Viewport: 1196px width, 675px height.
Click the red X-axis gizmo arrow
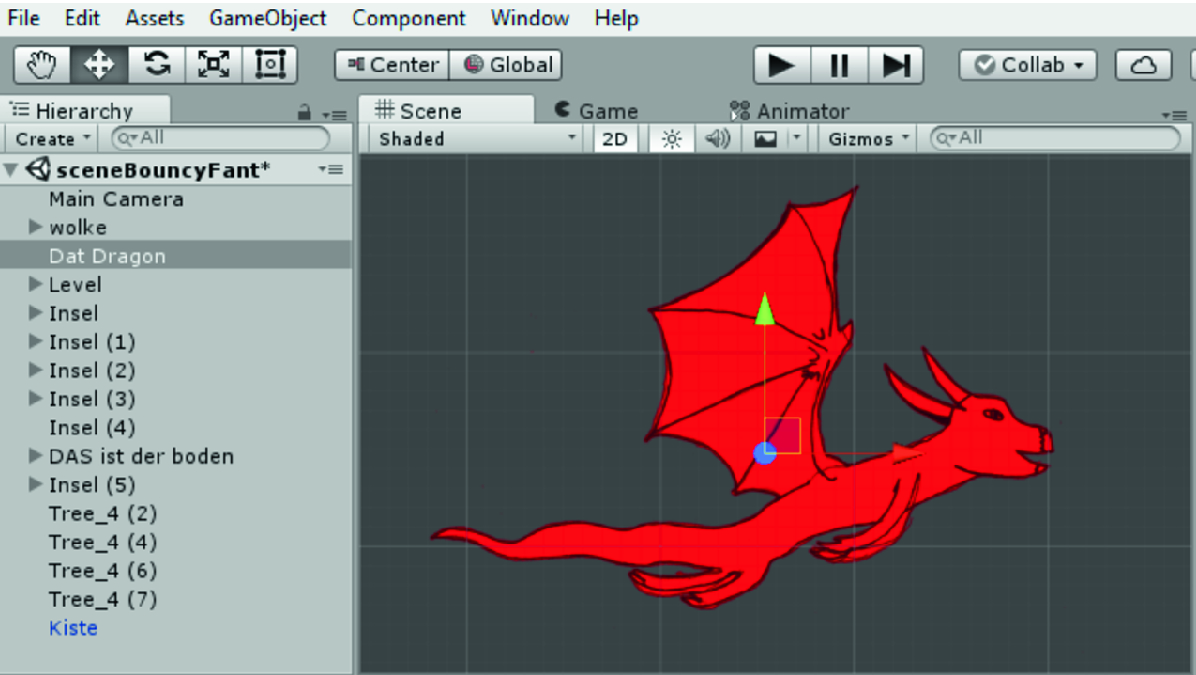pyautogui.click(x=907, y=453)
